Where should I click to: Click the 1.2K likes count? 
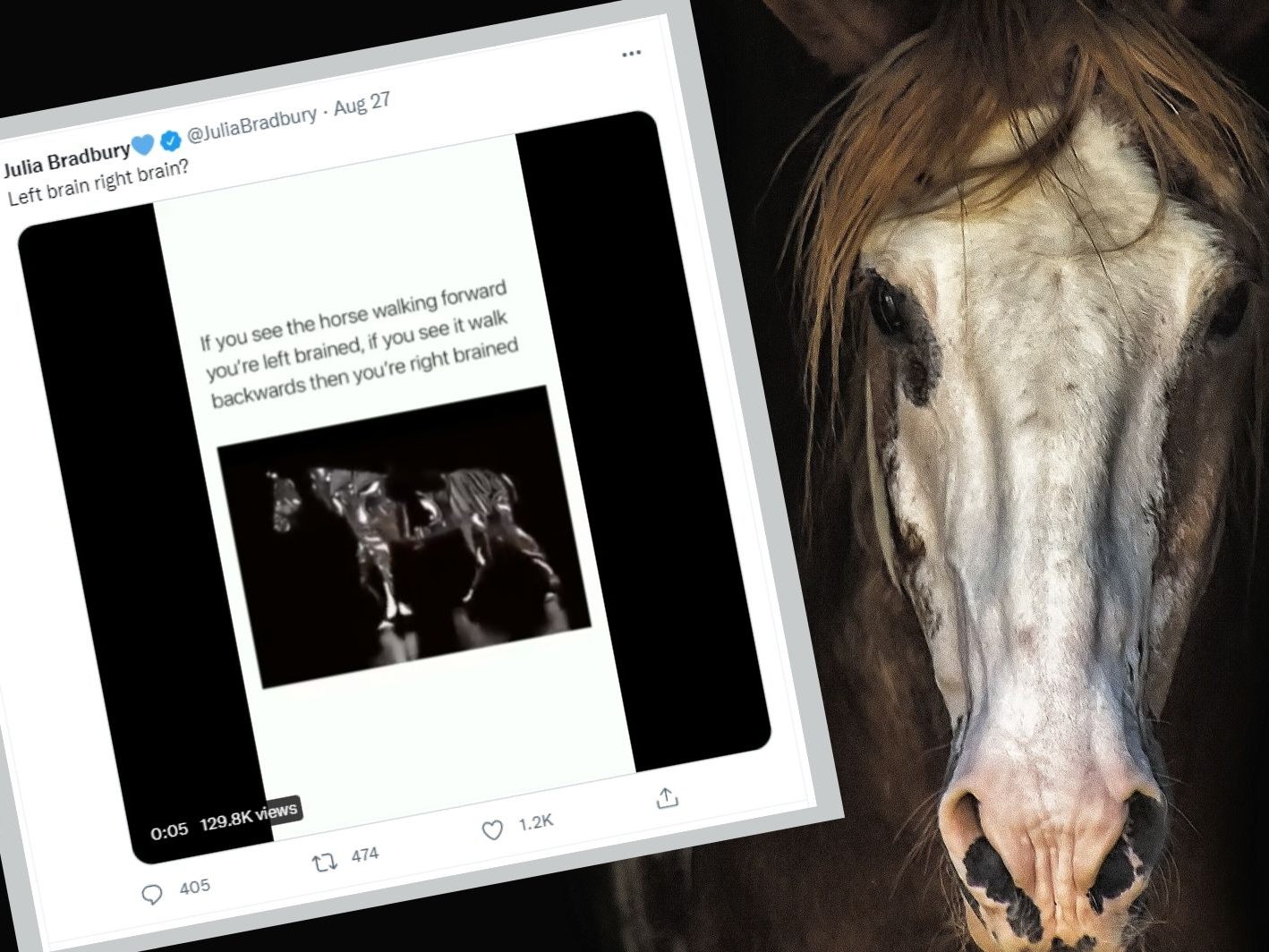(x=536, y=822)
